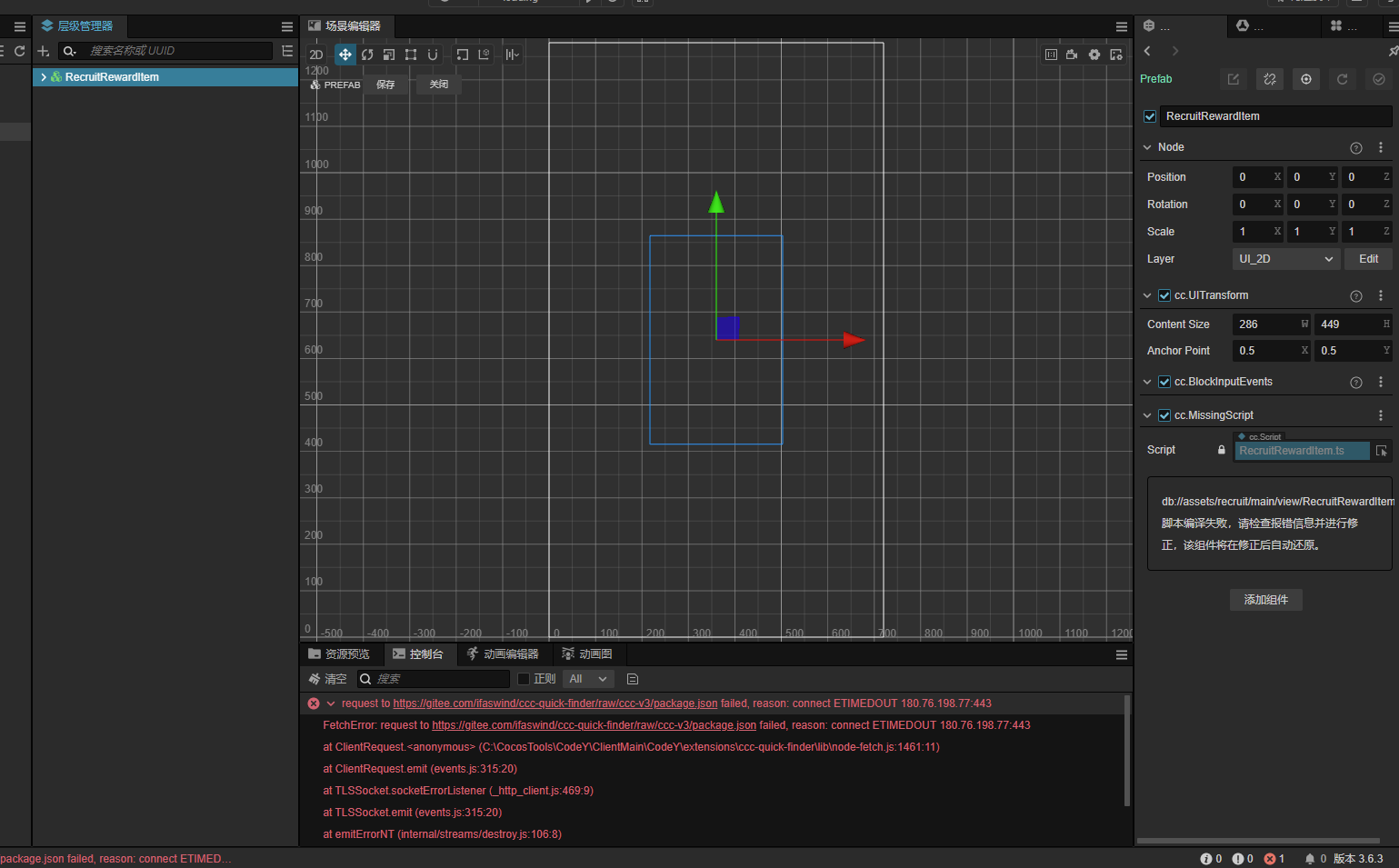Select the Rotate gizmo tool

(367, 55)
